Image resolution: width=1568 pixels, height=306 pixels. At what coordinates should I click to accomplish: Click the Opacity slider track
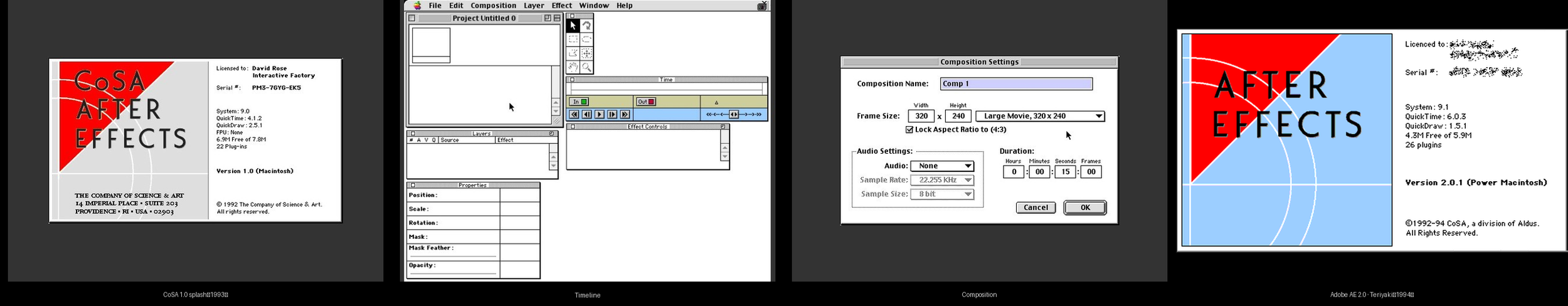[x=453, y=274]
